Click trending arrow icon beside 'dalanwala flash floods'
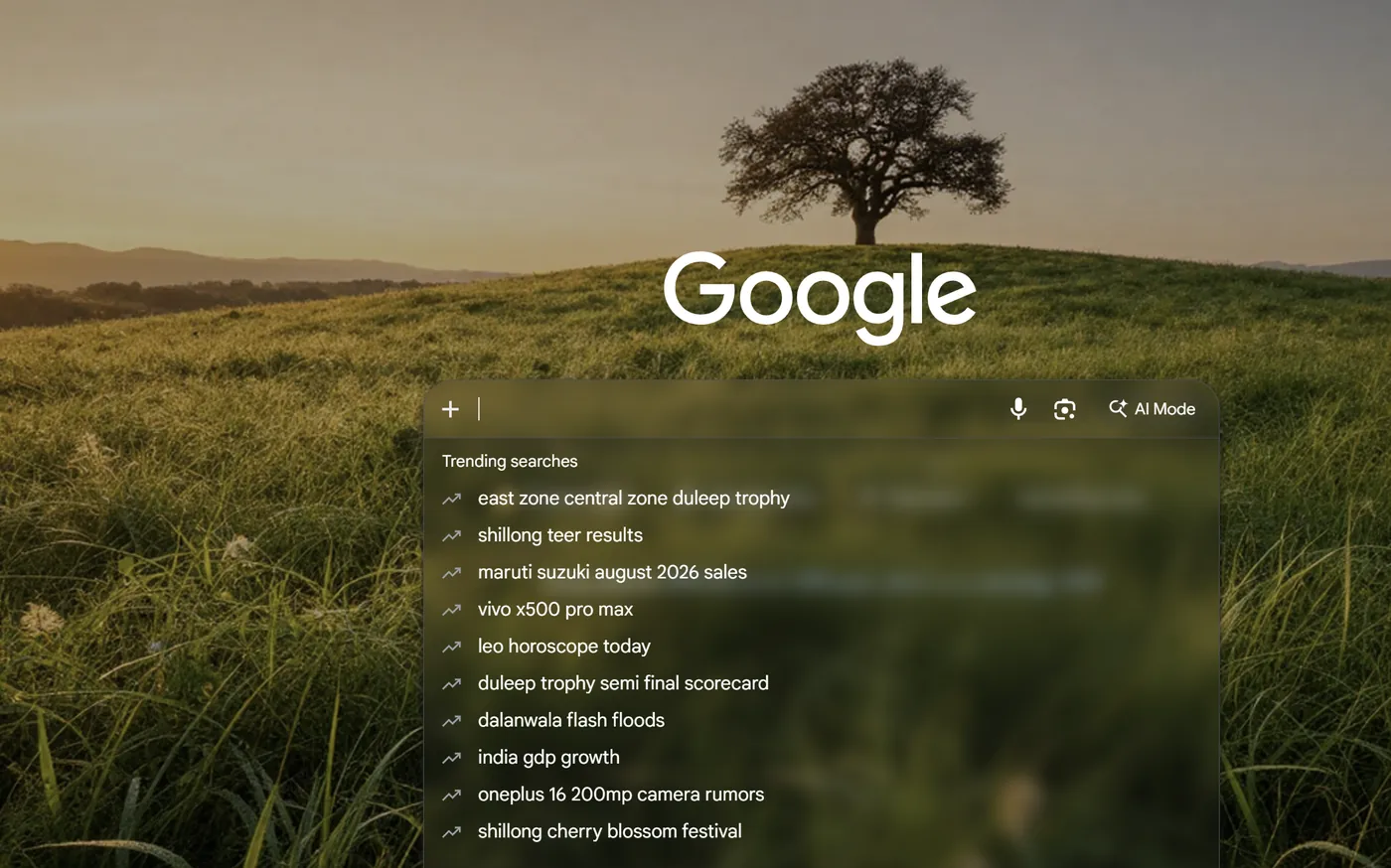This screenshot has width=1391, height=868. click(451, 720)
